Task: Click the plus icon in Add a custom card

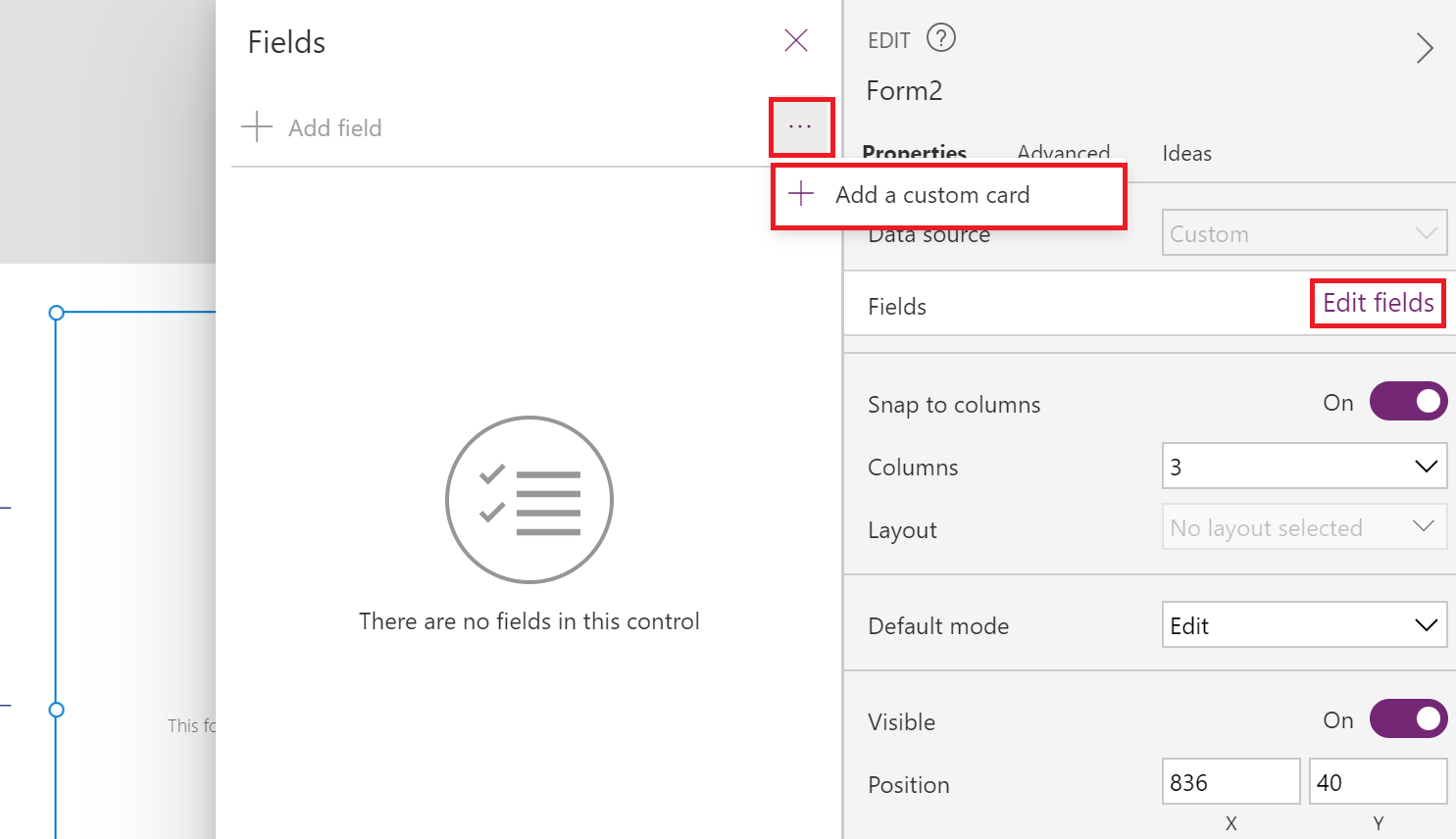Action: [801, 193]
